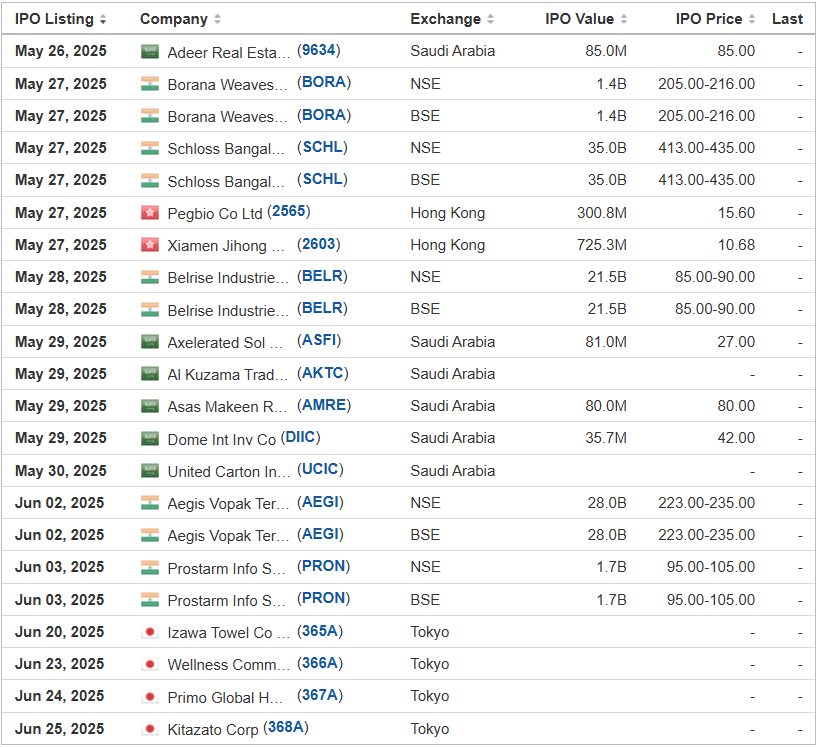
Task: Click Saudi flag icon beside United Carton
Action: click(x=150, y=471)
